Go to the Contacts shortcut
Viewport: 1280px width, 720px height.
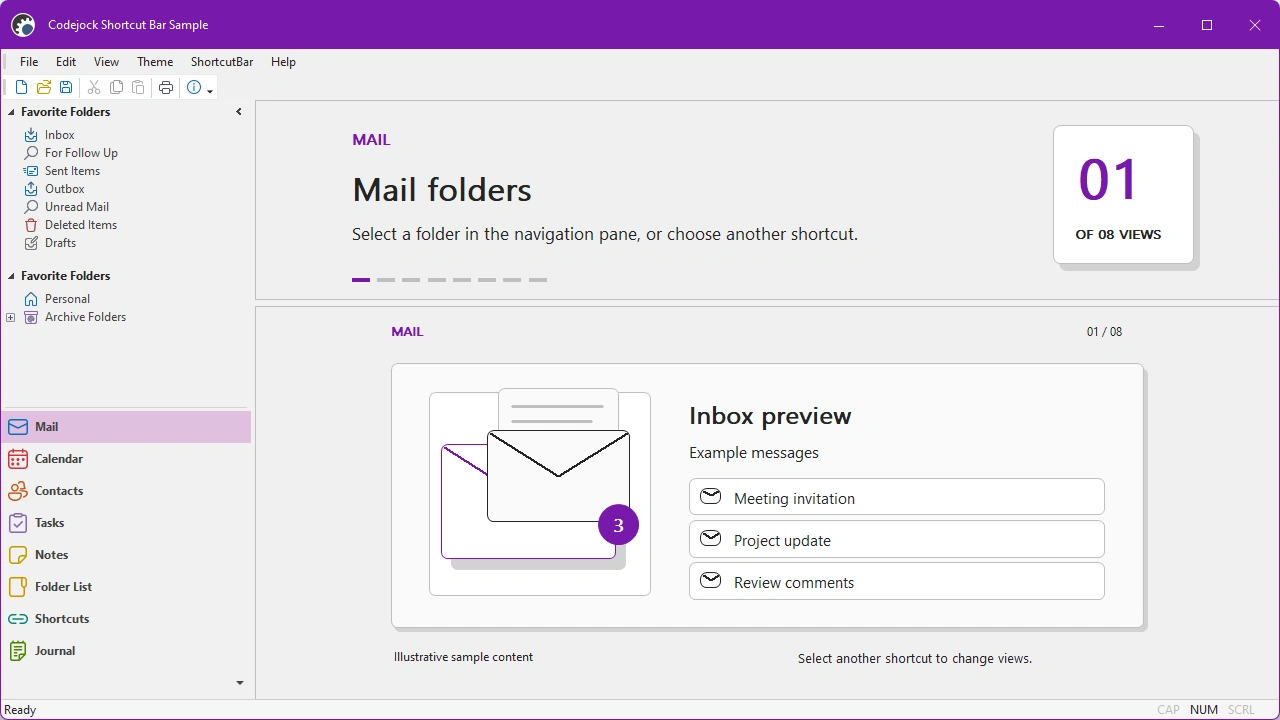(x=126, y=491)
